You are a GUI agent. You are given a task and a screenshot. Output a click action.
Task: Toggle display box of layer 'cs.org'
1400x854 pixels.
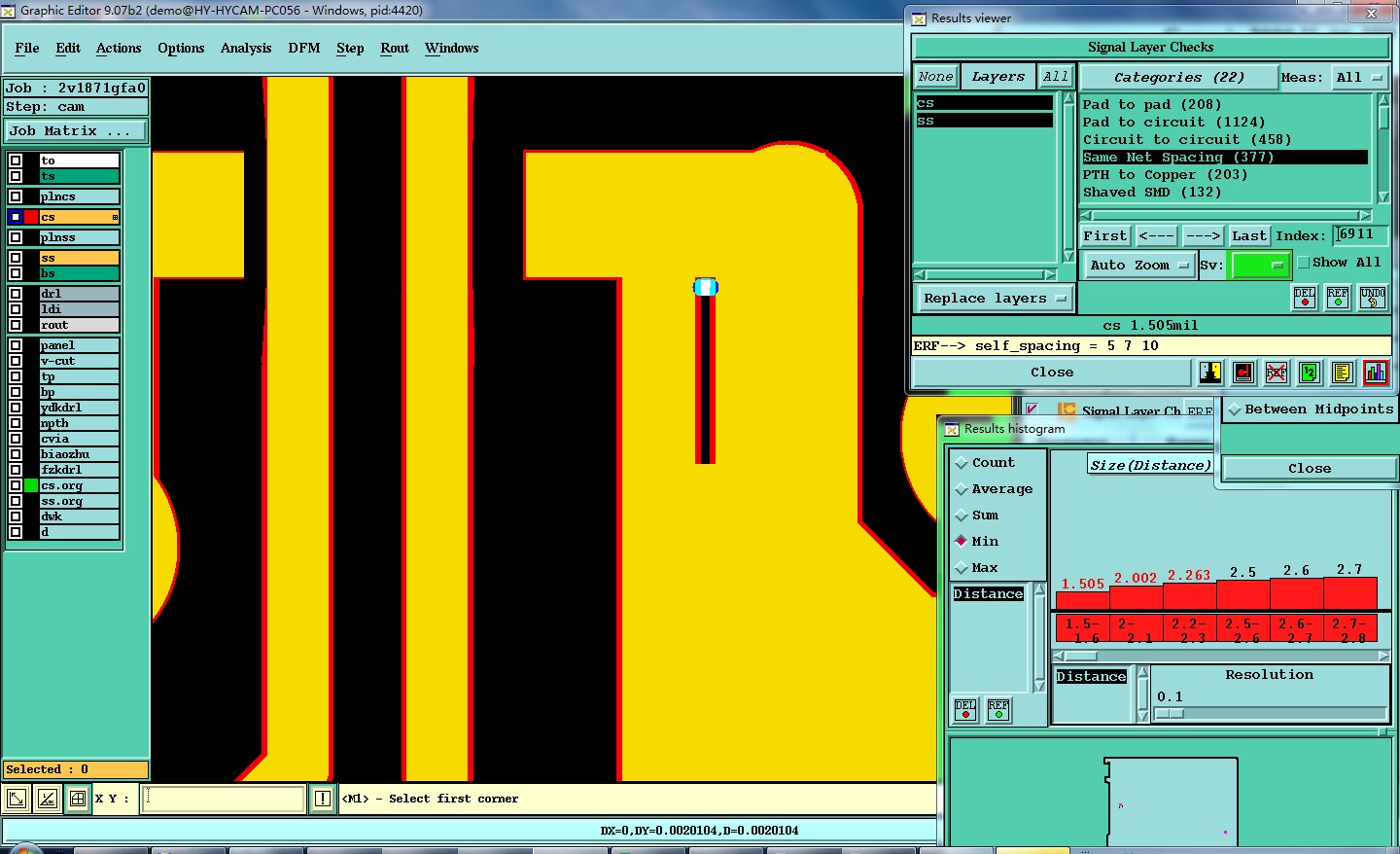coord(16,485)
